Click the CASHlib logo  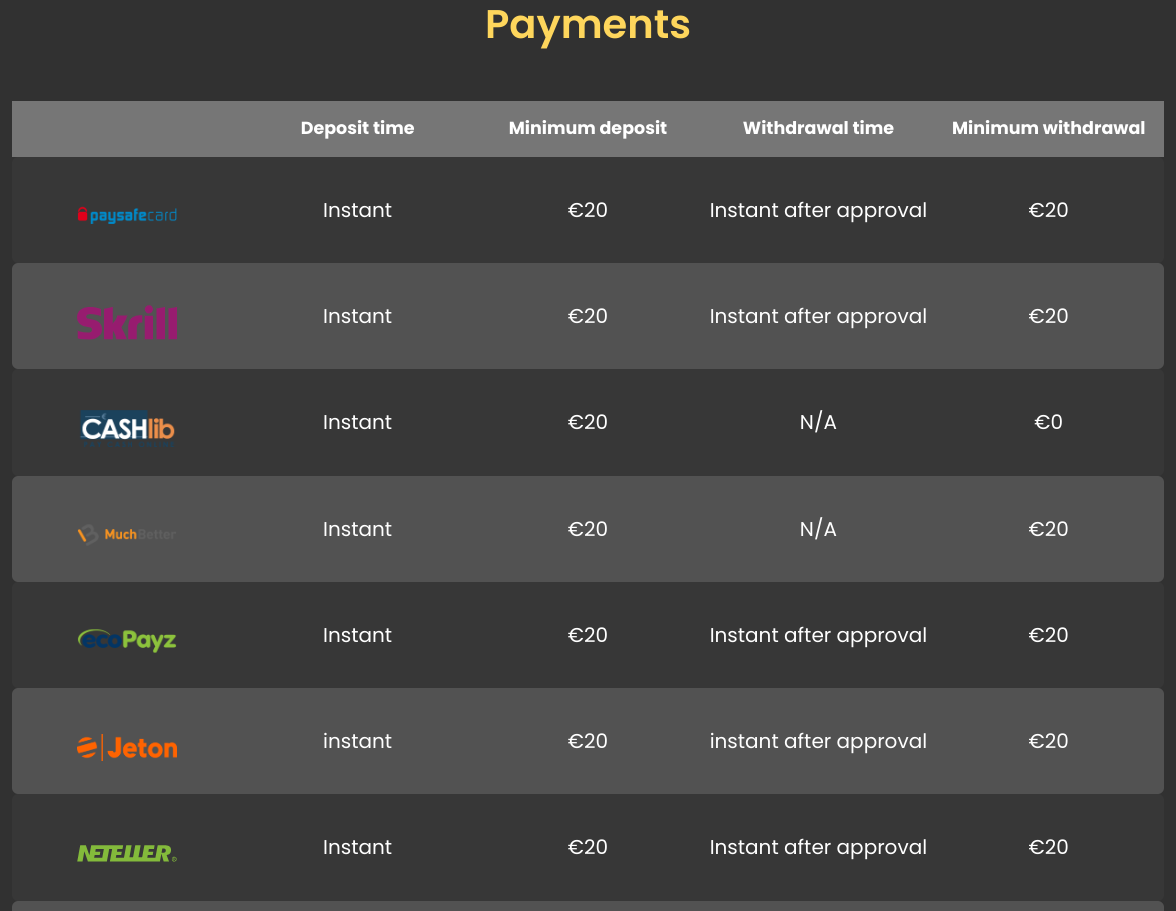128,428
